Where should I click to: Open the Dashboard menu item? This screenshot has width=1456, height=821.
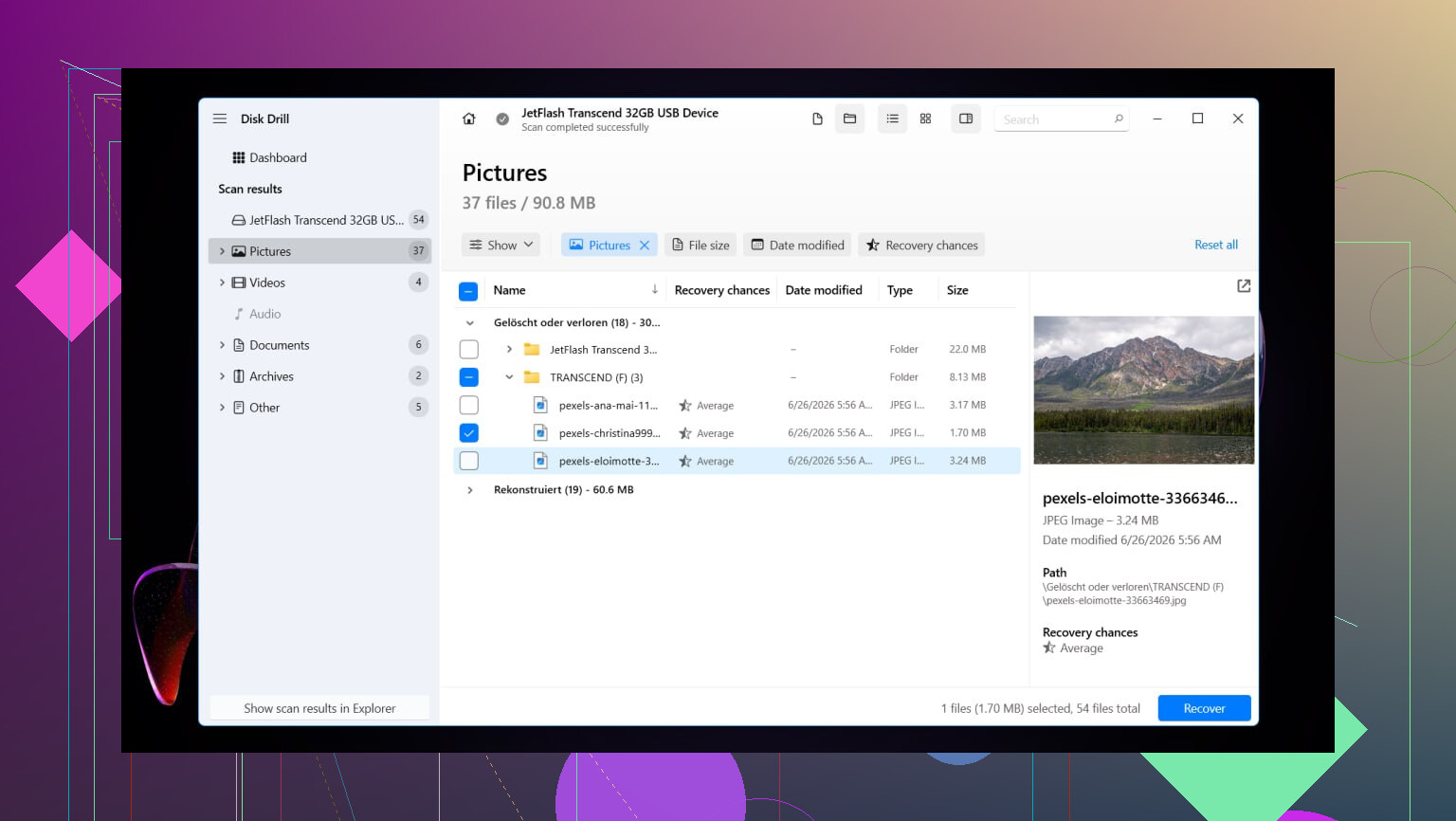pos(319,157)
